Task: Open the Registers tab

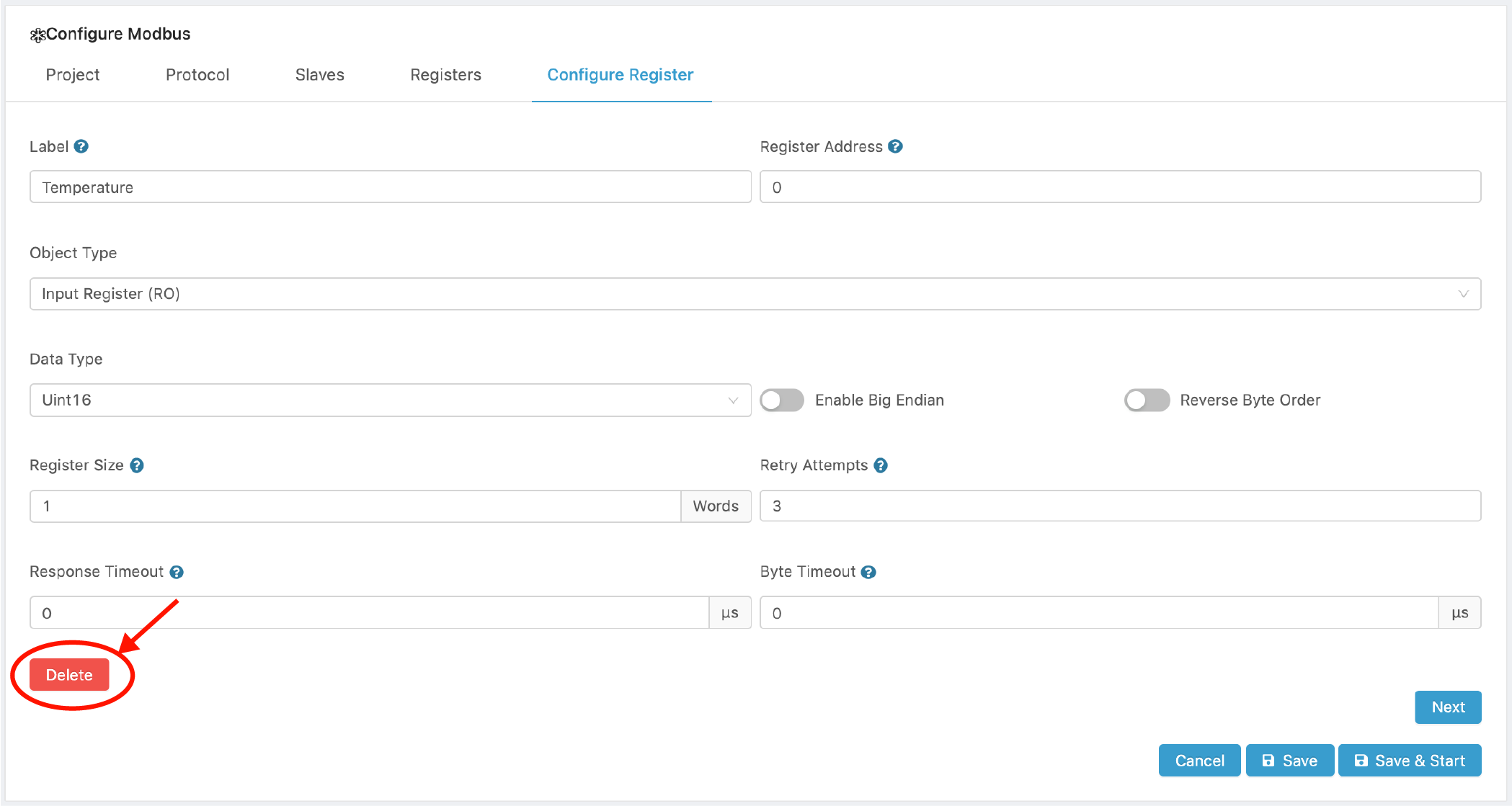Action: (x=444, y=75)
